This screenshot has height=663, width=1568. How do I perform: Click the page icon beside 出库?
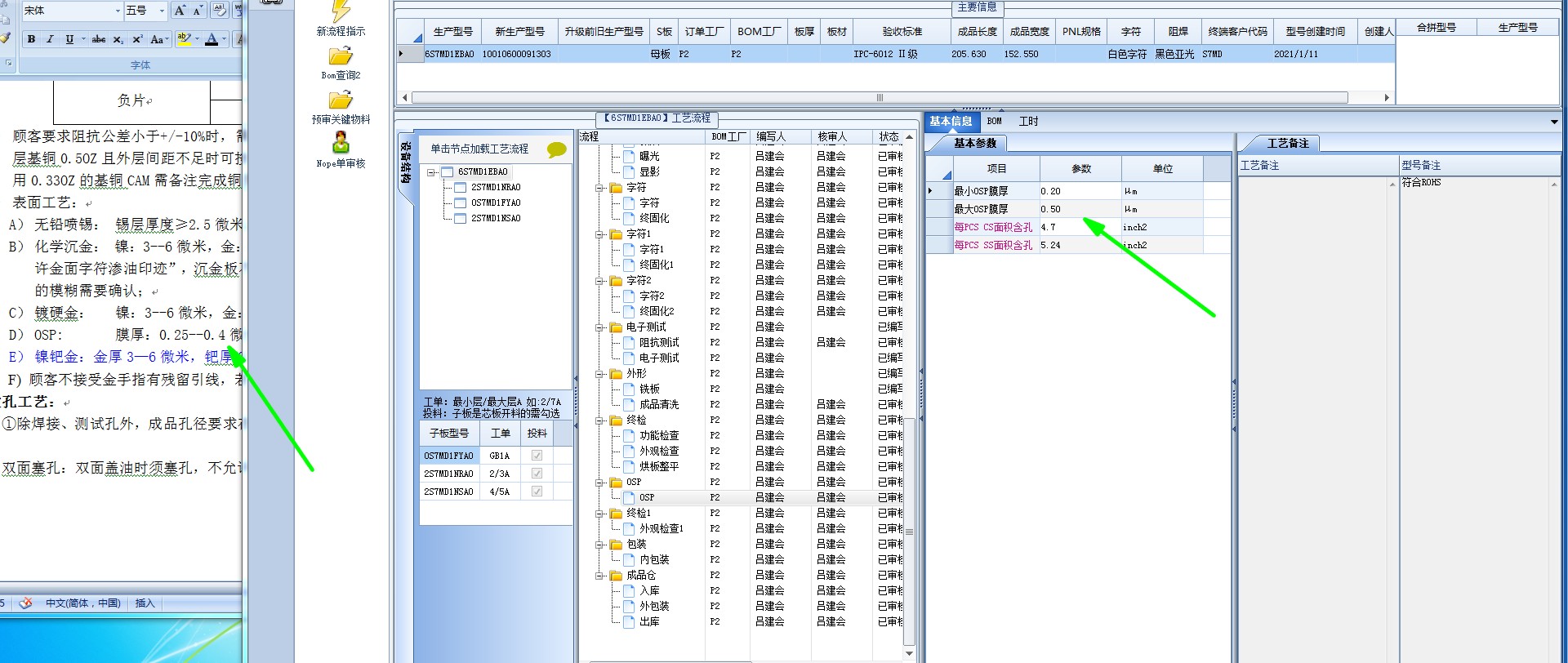[629, 621]
